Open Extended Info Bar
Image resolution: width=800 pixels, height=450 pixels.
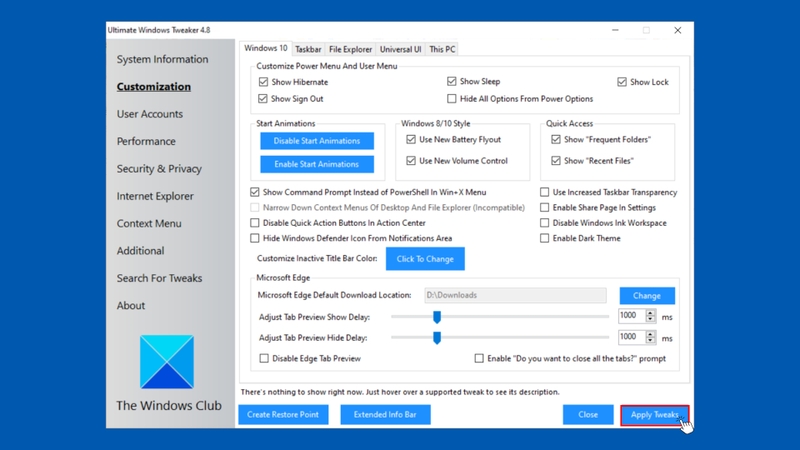point(385,414)
